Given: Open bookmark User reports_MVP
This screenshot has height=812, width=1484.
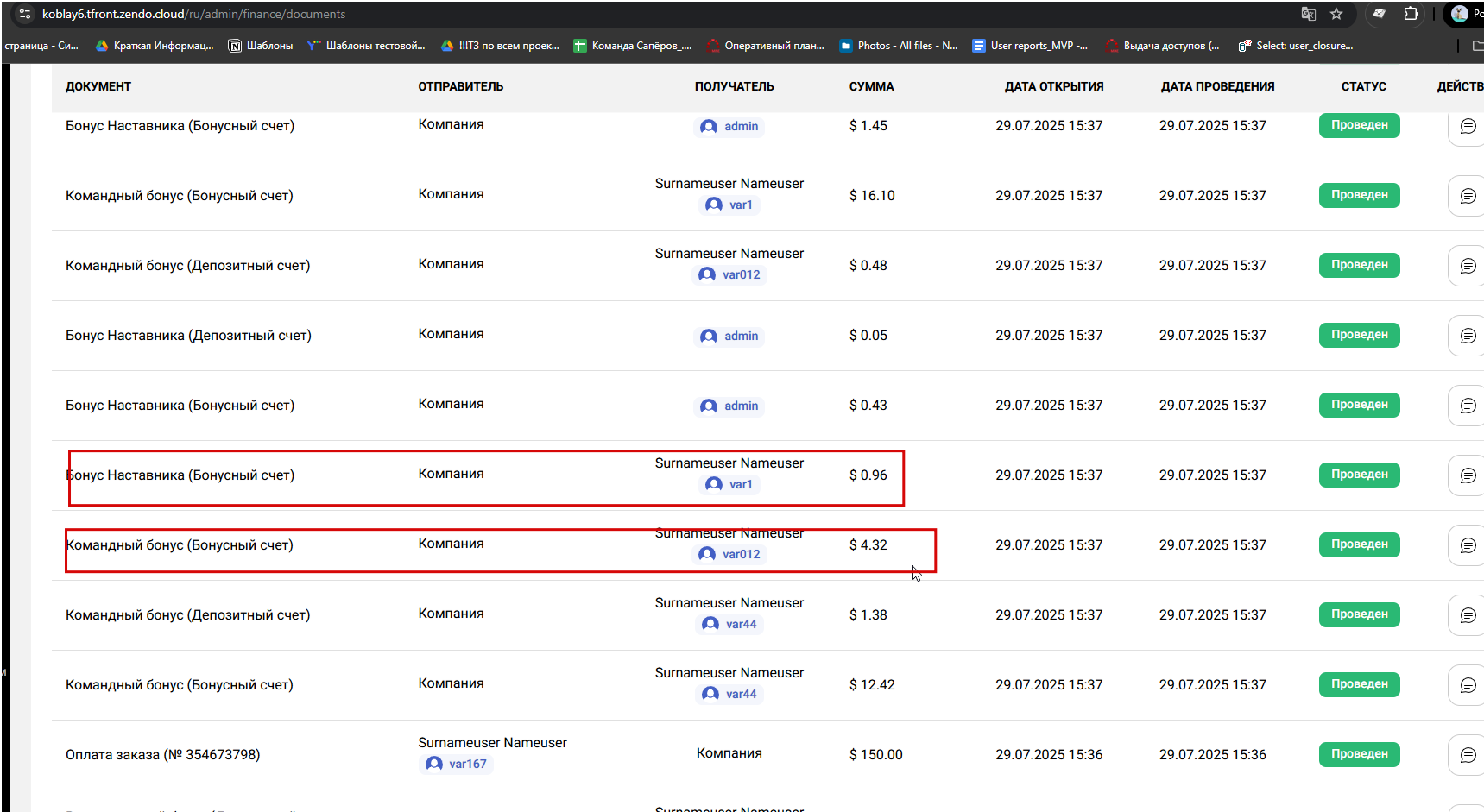Looking at the screenshot, I should click(x=1031, y=46).
